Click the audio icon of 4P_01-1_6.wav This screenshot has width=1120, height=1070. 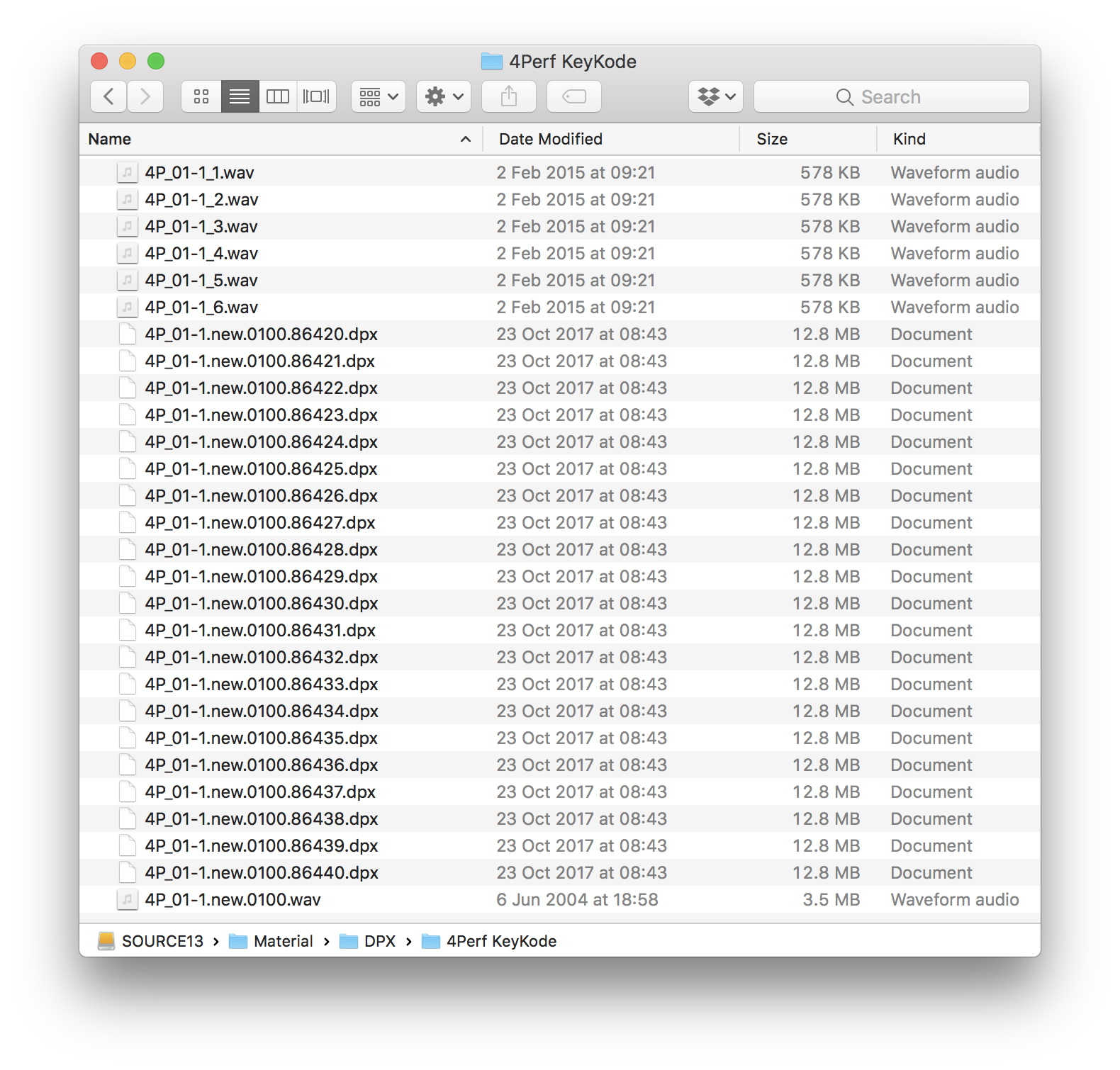coord(127,307)
